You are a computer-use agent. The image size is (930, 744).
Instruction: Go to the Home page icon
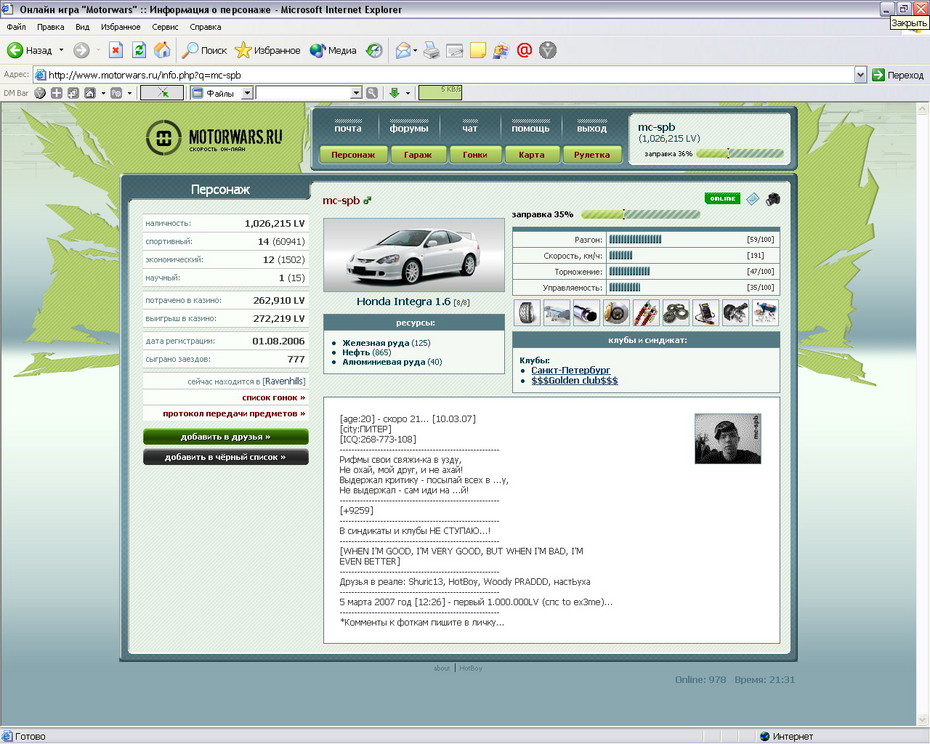162,50
